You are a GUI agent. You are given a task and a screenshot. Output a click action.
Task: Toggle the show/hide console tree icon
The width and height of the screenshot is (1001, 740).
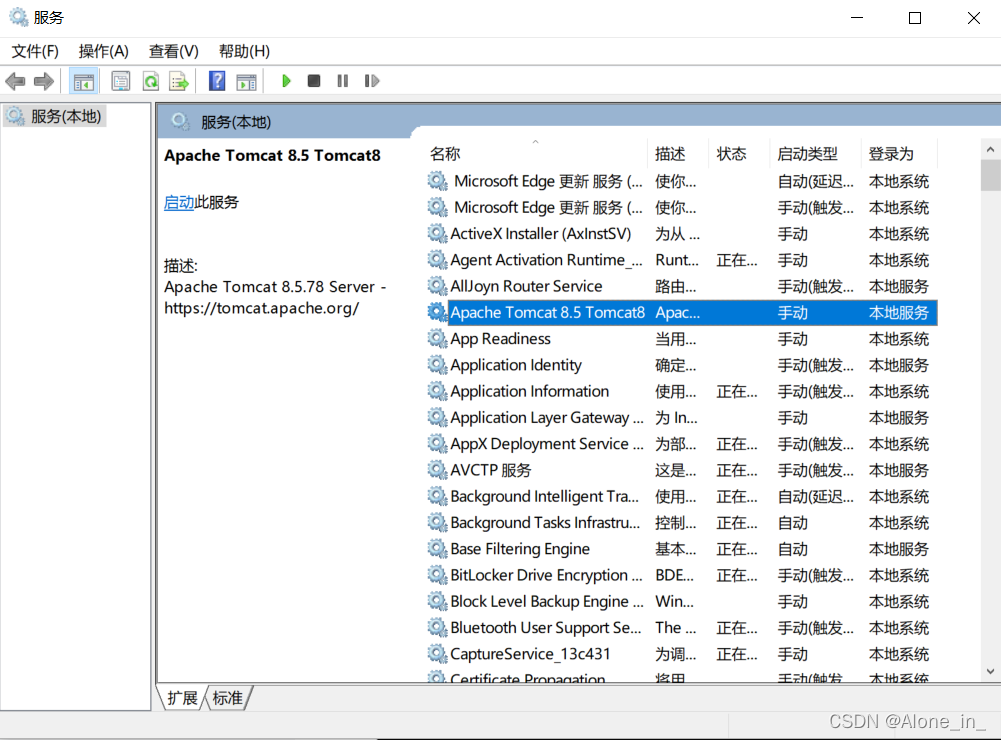point(84,81)
